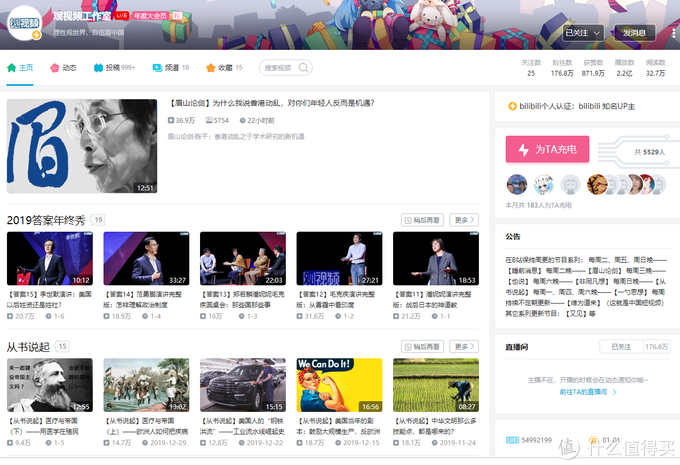This screenshot has height=465, width=680.
Task: Switch to the 动态 tab
Action: [63, 68]
